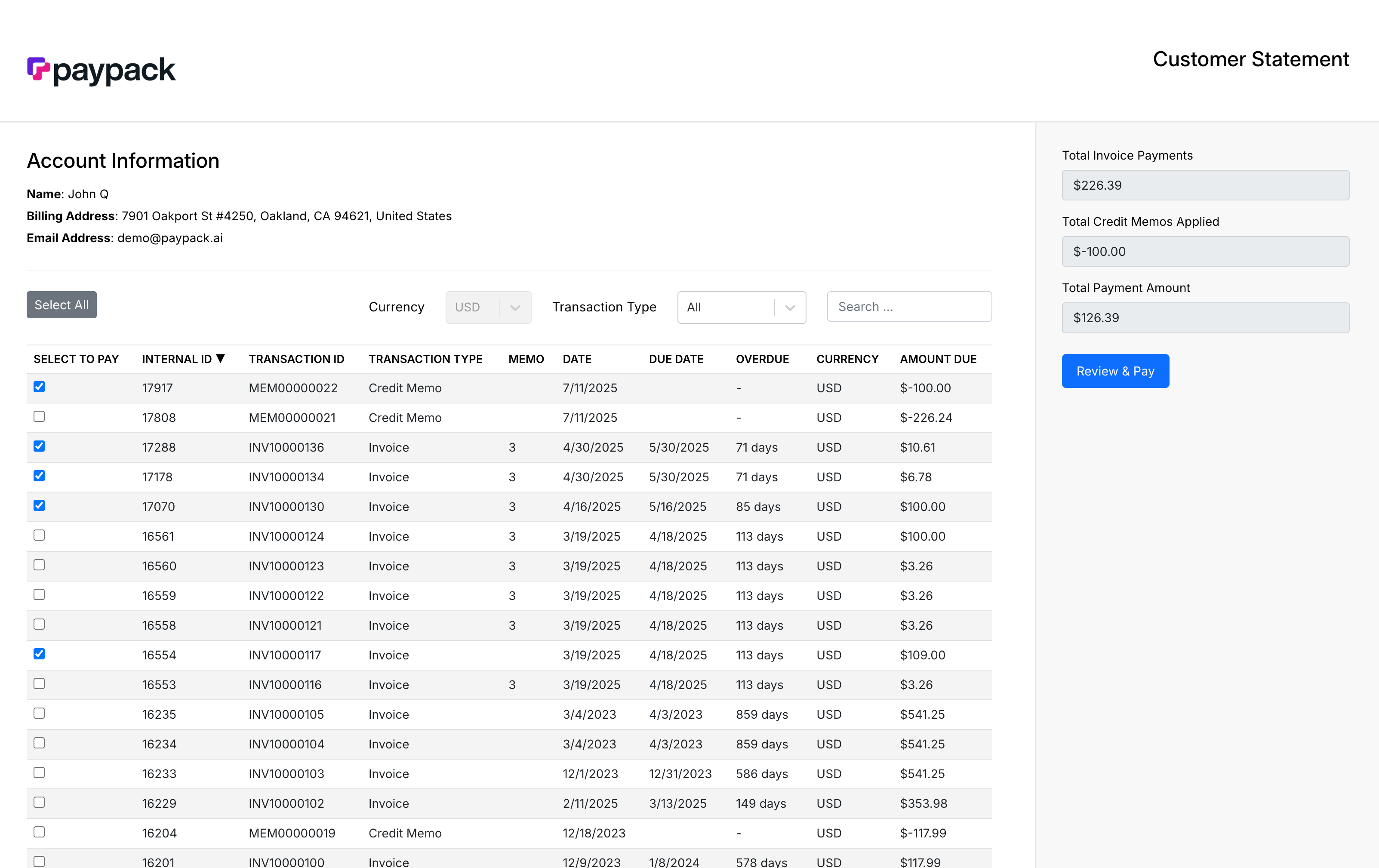Click the Total Invoice Payments field
Viewport: 1379px width, 868px height.
[x=1205, y=185]
